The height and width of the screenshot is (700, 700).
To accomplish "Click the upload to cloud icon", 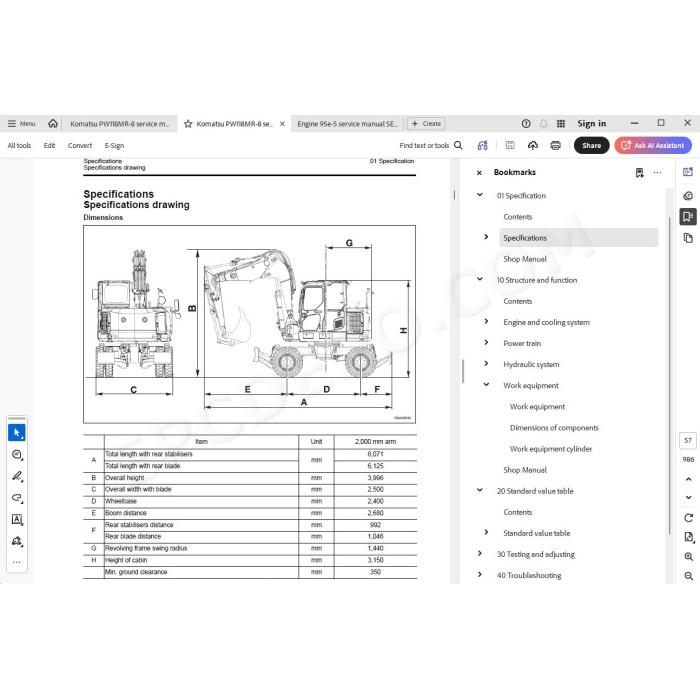I will 533,146.
